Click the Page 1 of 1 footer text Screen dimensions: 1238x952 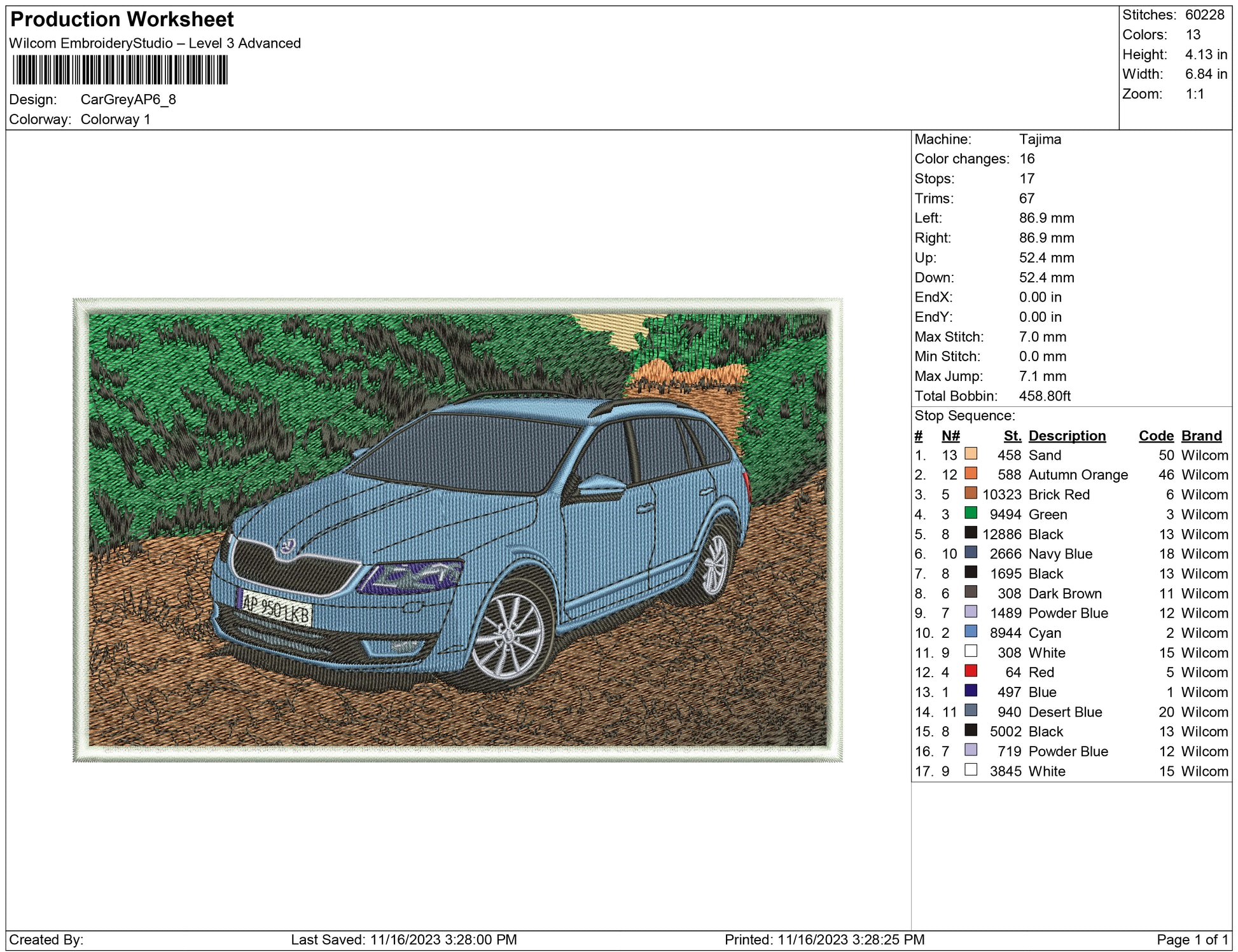pyautogui.click(x=1192, y=939)
